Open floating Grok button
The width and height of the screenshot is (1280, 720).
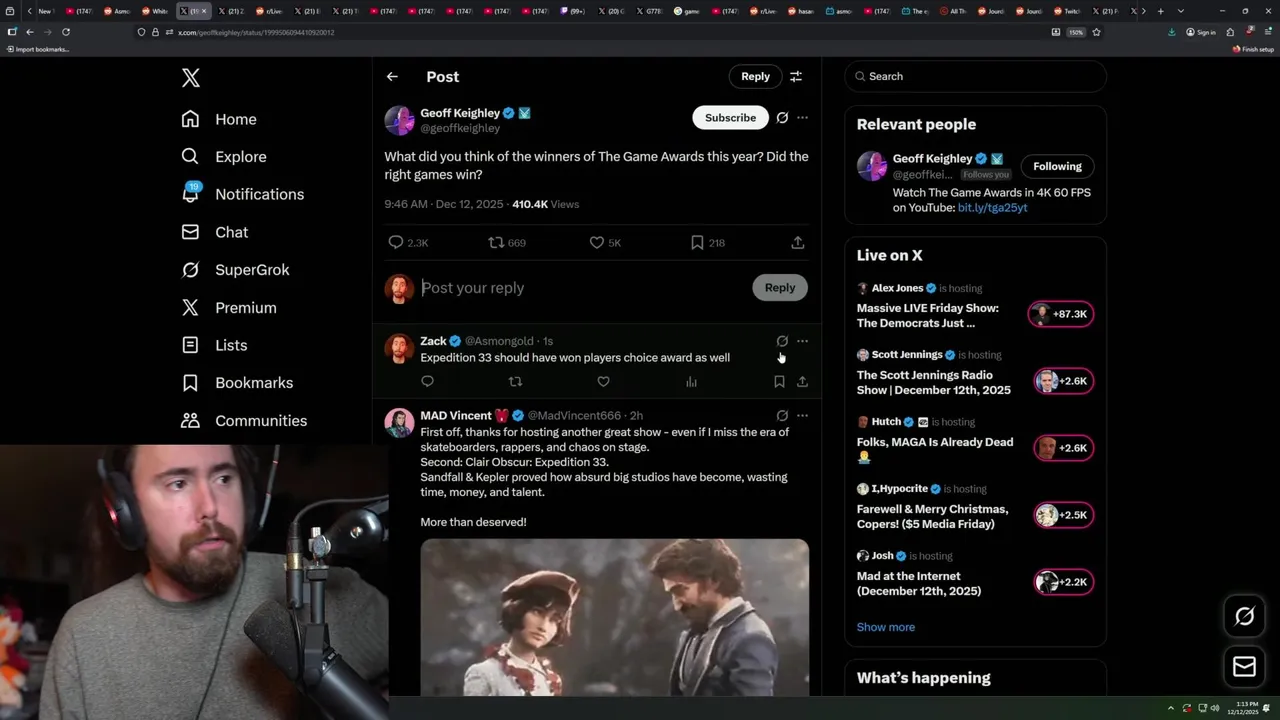pyautogui.click(x=1244, y=617)
